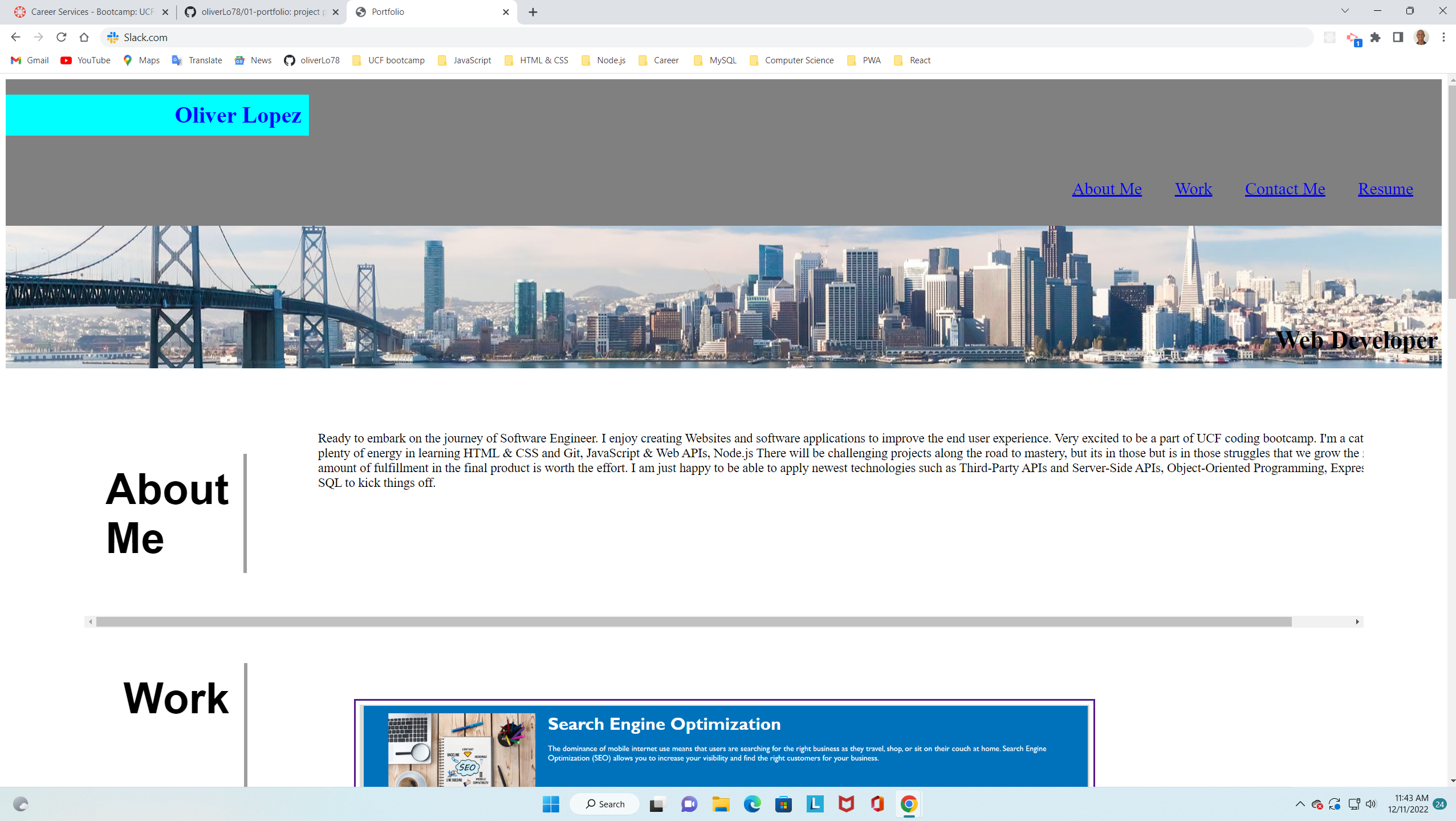Click the Contact Me nav item
1456x821 pixels.
click(x=1285, y=188)
